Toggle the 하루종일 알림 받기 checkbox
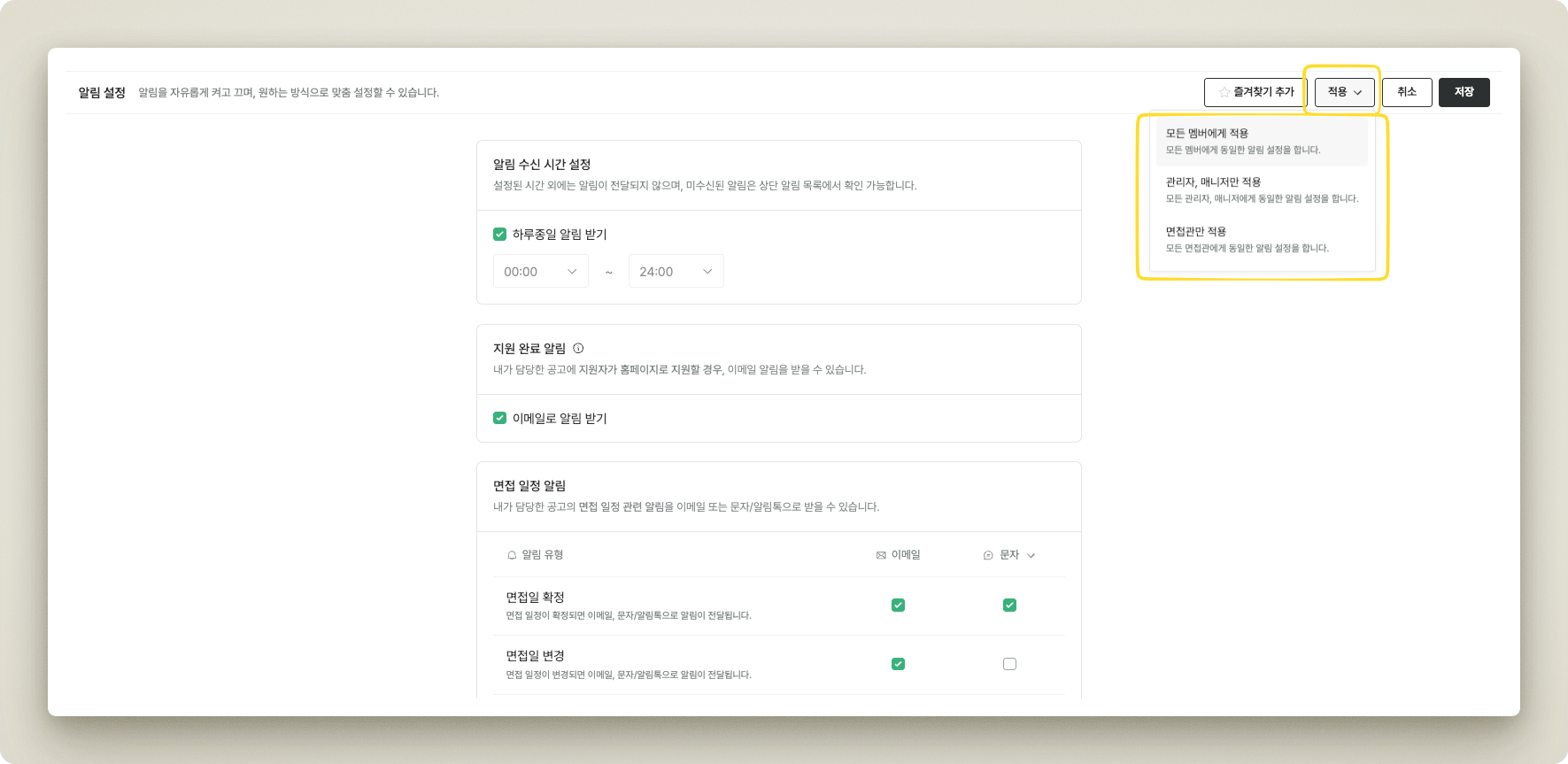This screenshot has height=764, width=1568. [x=499, y=235]
